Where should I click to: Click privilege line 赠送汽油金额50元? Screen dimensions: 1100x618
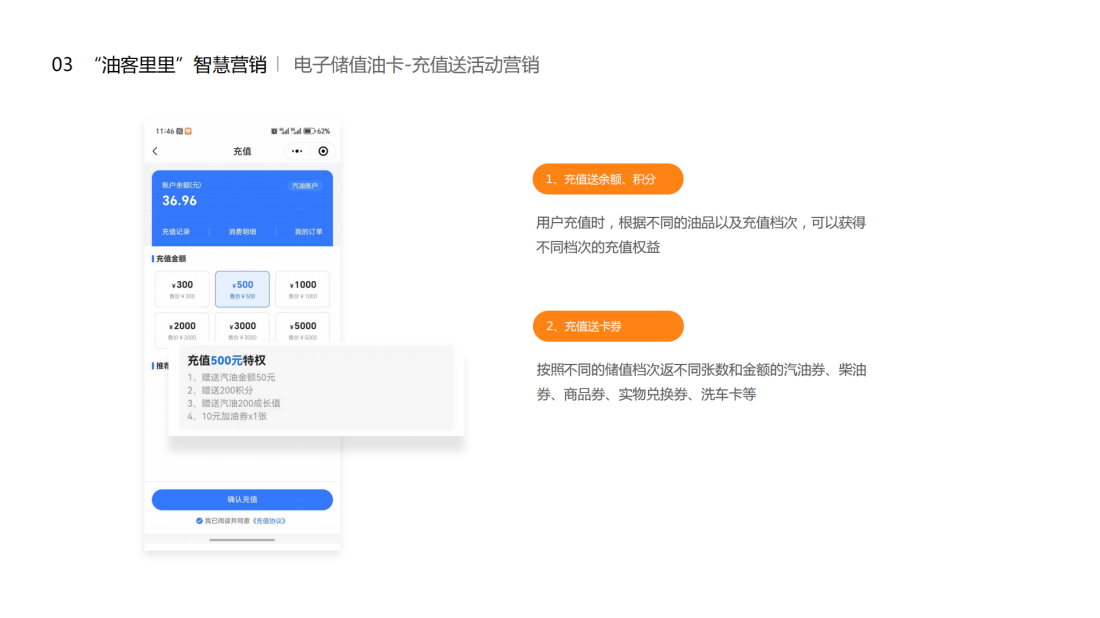point(231,377)
